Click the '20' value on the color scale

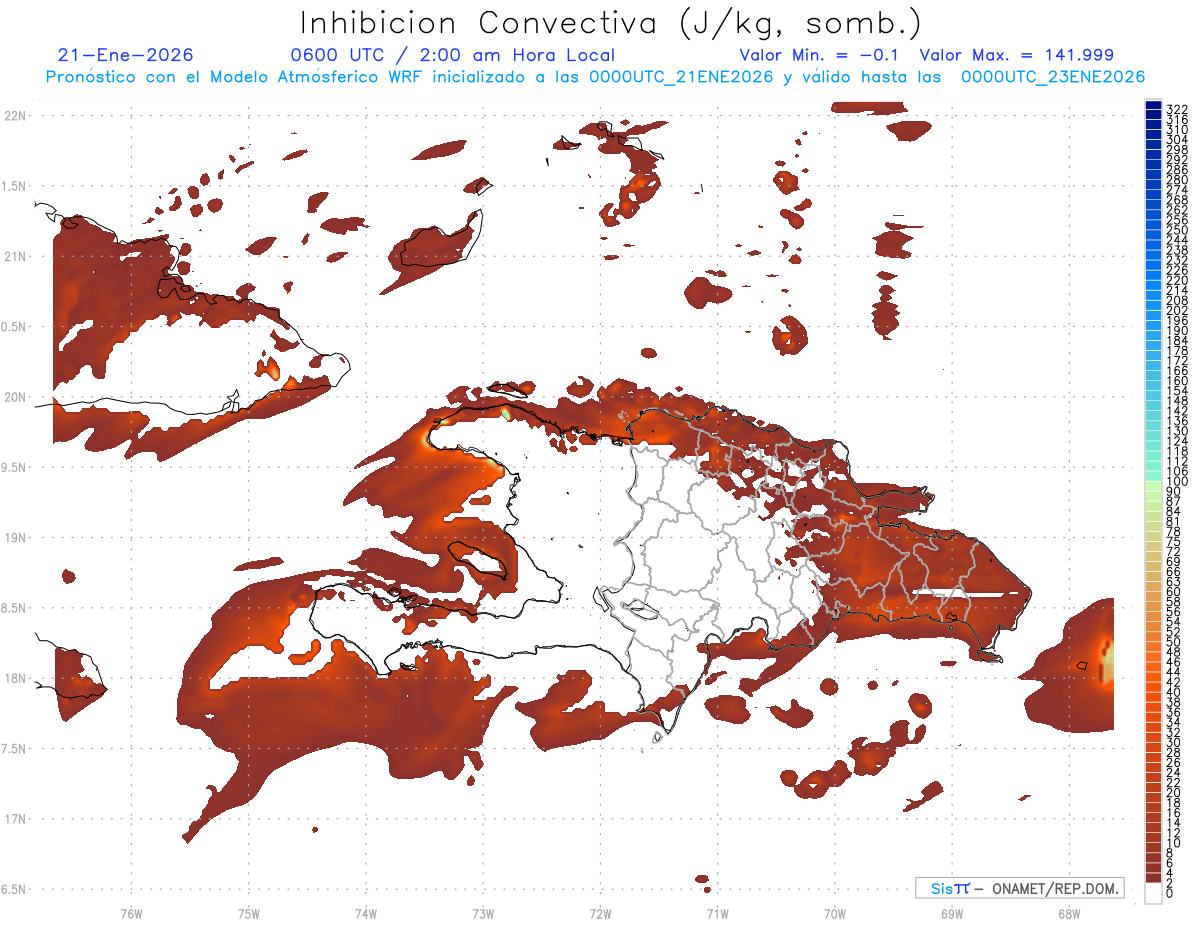[1174, 793]
